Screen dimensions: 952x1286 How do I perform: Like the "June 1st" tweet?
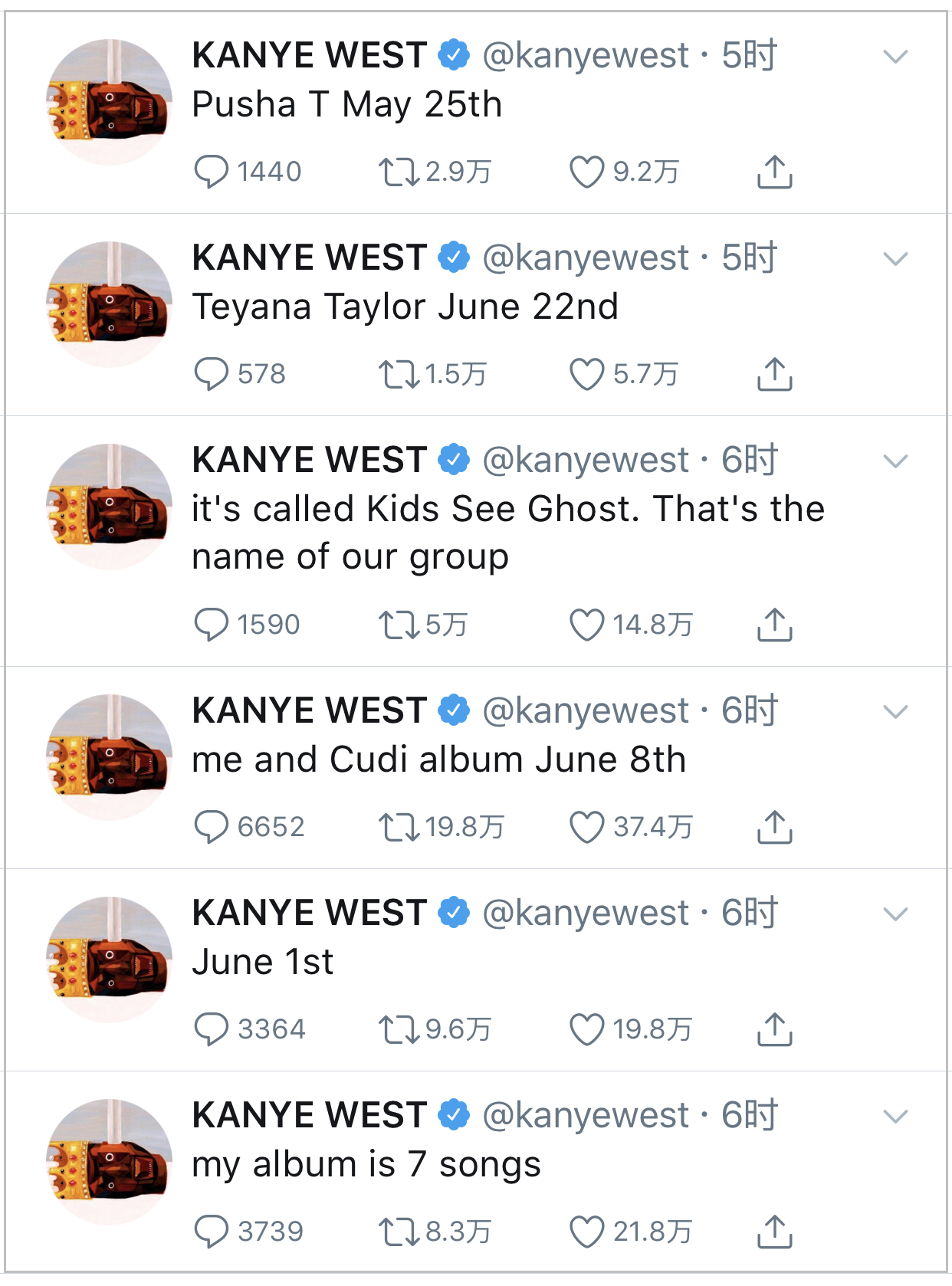pyautogui.click(x=586, y=1029)
